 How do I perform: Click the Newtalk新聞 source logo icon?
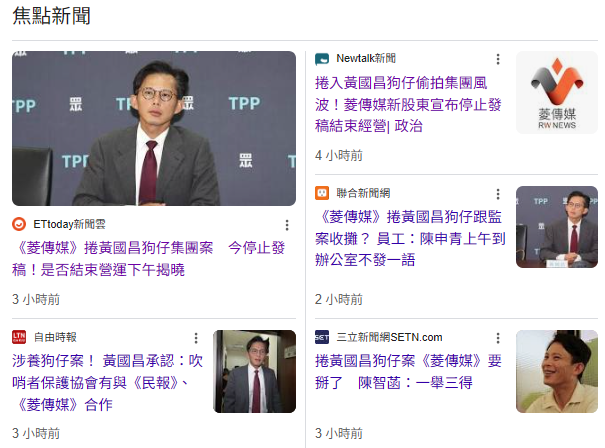coord(322,59)
